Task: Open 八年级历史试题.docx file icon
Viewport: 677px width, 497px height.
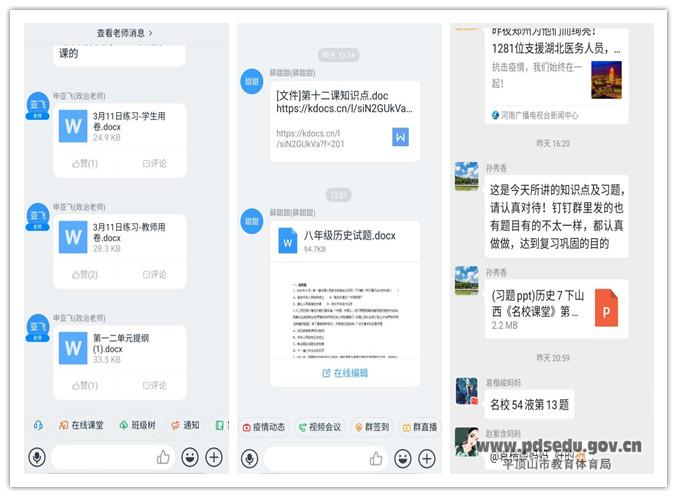Action: [289, 240]
